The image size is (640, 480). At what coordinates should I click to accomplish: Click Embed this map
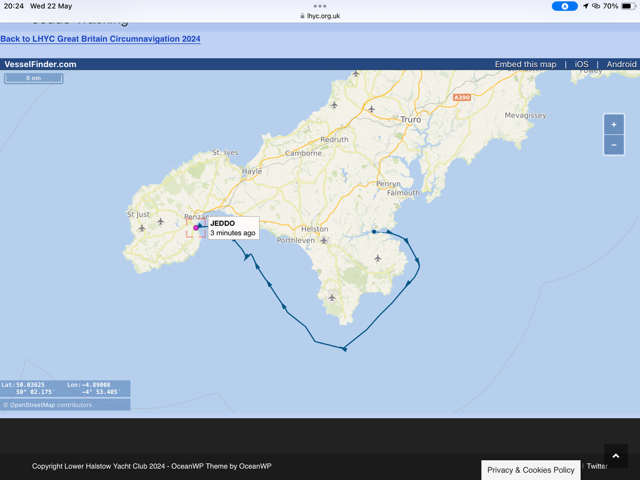pyautogui.click(x=525, y=64)
